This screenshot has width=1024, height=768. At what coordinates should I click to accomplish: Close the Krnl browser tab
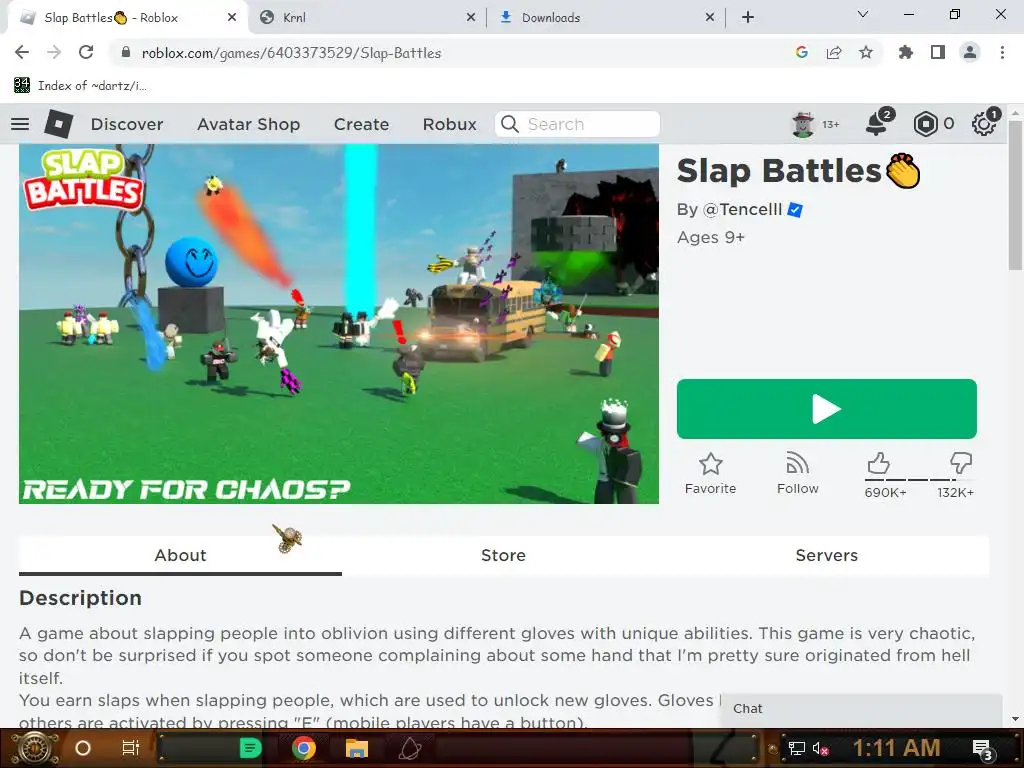coord(471,18)
